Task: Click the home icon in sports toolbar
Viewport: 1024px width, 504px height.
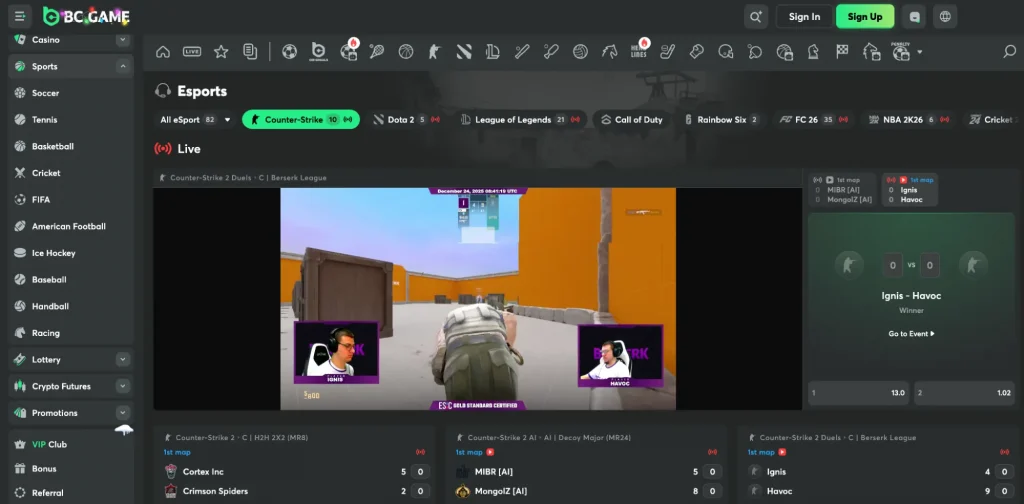Action: click(x=163, y=52)
